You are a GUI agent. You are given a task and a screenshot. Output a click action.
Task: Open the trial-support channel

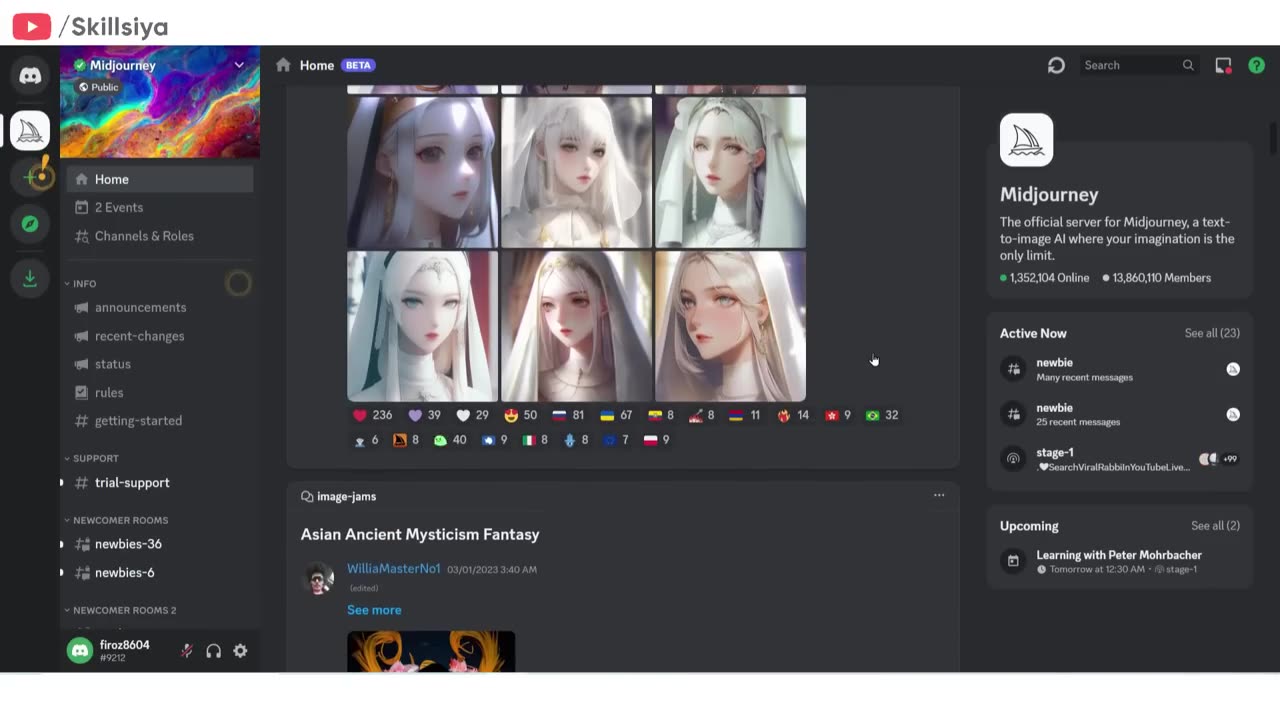click(160, 482)
